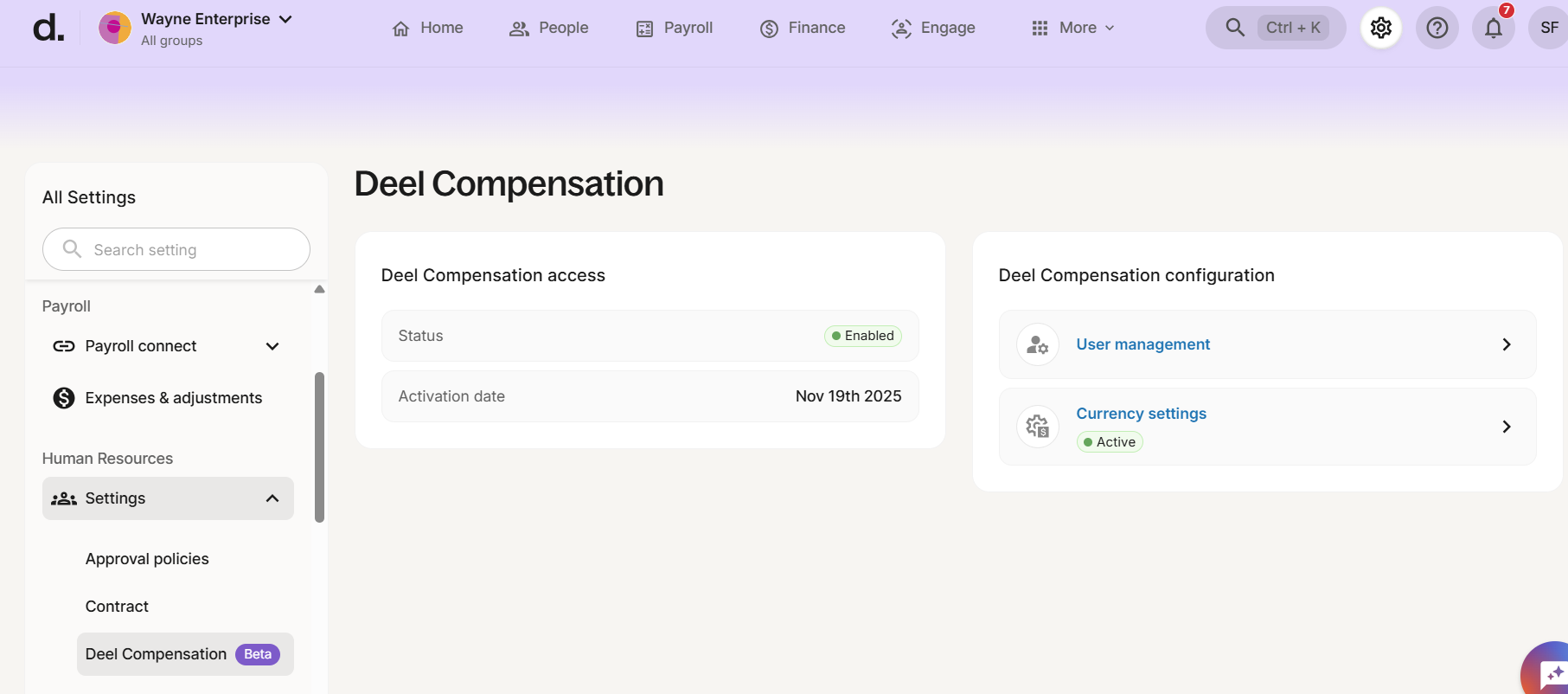Open the help question mark icon
Screen dimensions: 1568x694
[1437, 28]
